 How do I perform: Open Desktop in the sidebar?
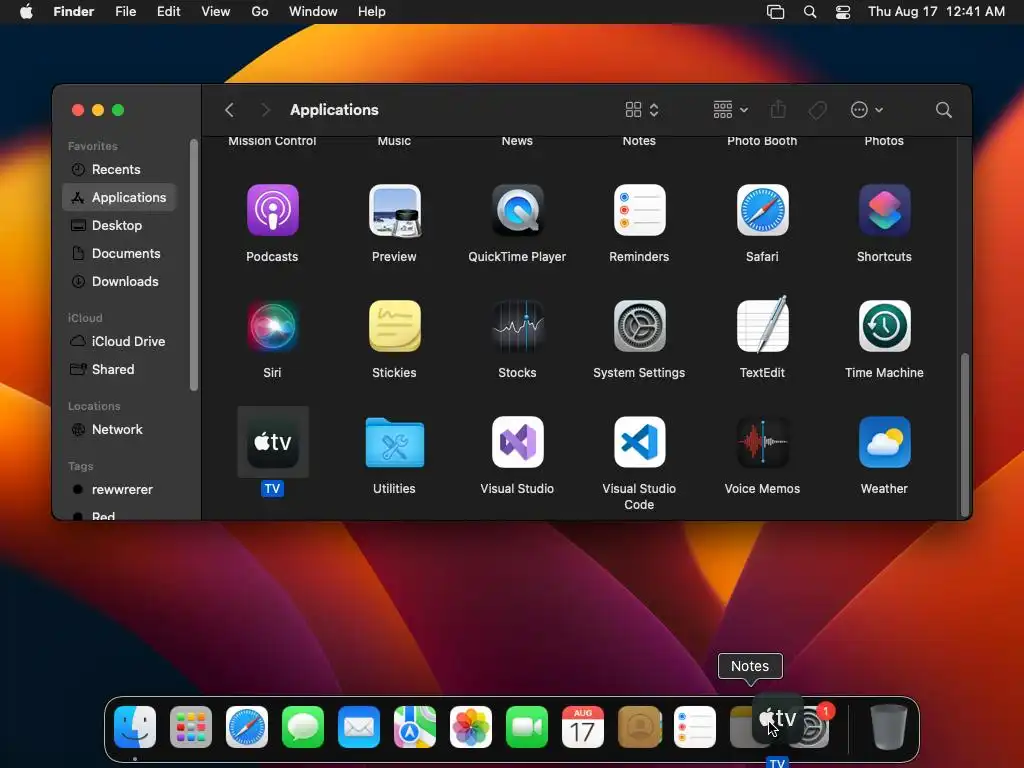tap(120, 225)
